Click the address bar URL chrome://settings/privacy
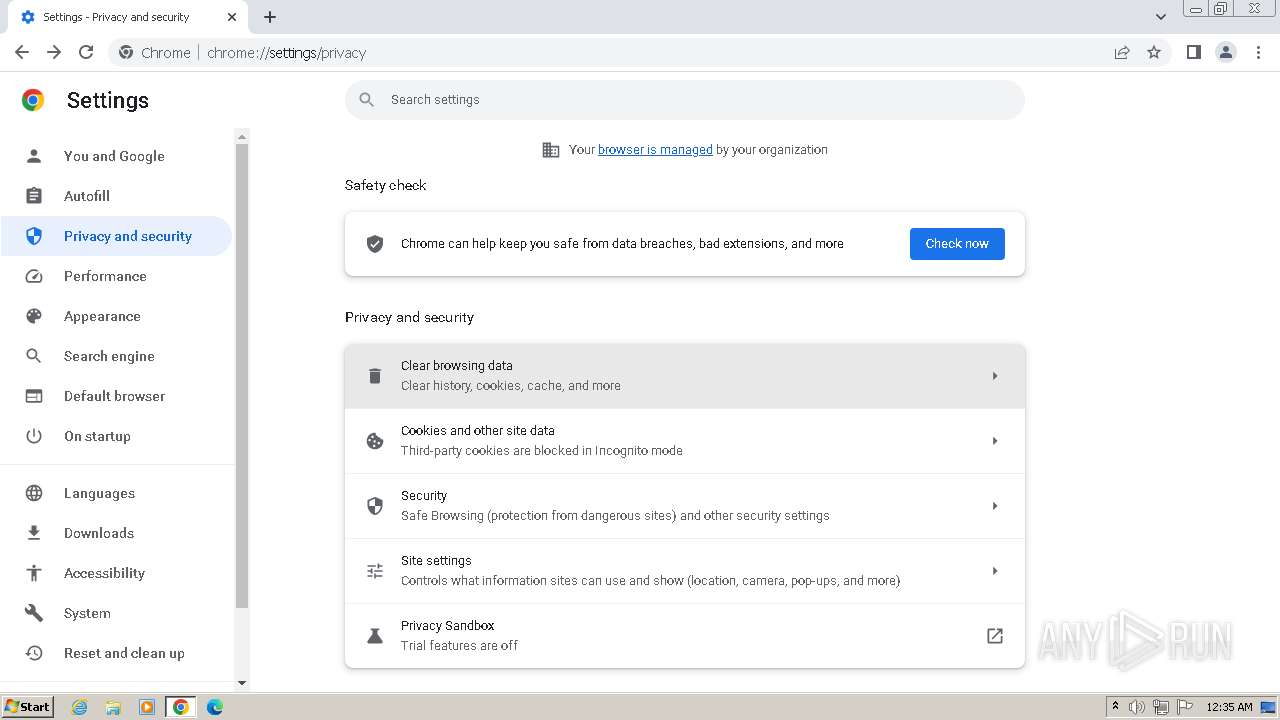 click(287, 53)
